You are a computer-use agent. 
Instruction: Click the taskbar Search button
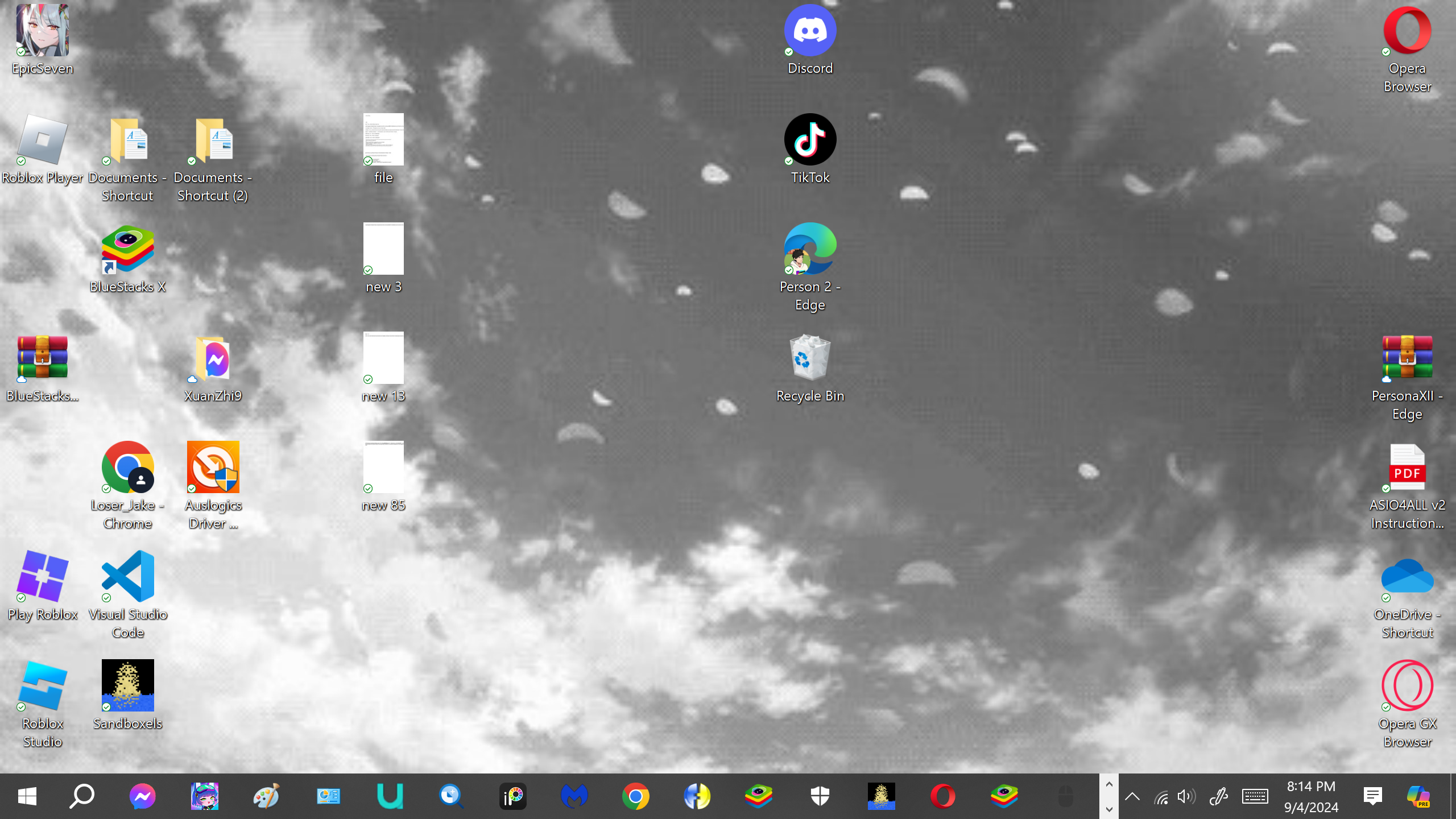81,796
